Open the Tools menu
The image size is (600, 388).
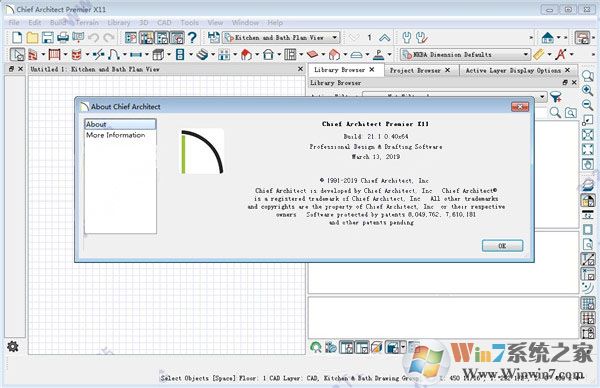click(189, 23)
